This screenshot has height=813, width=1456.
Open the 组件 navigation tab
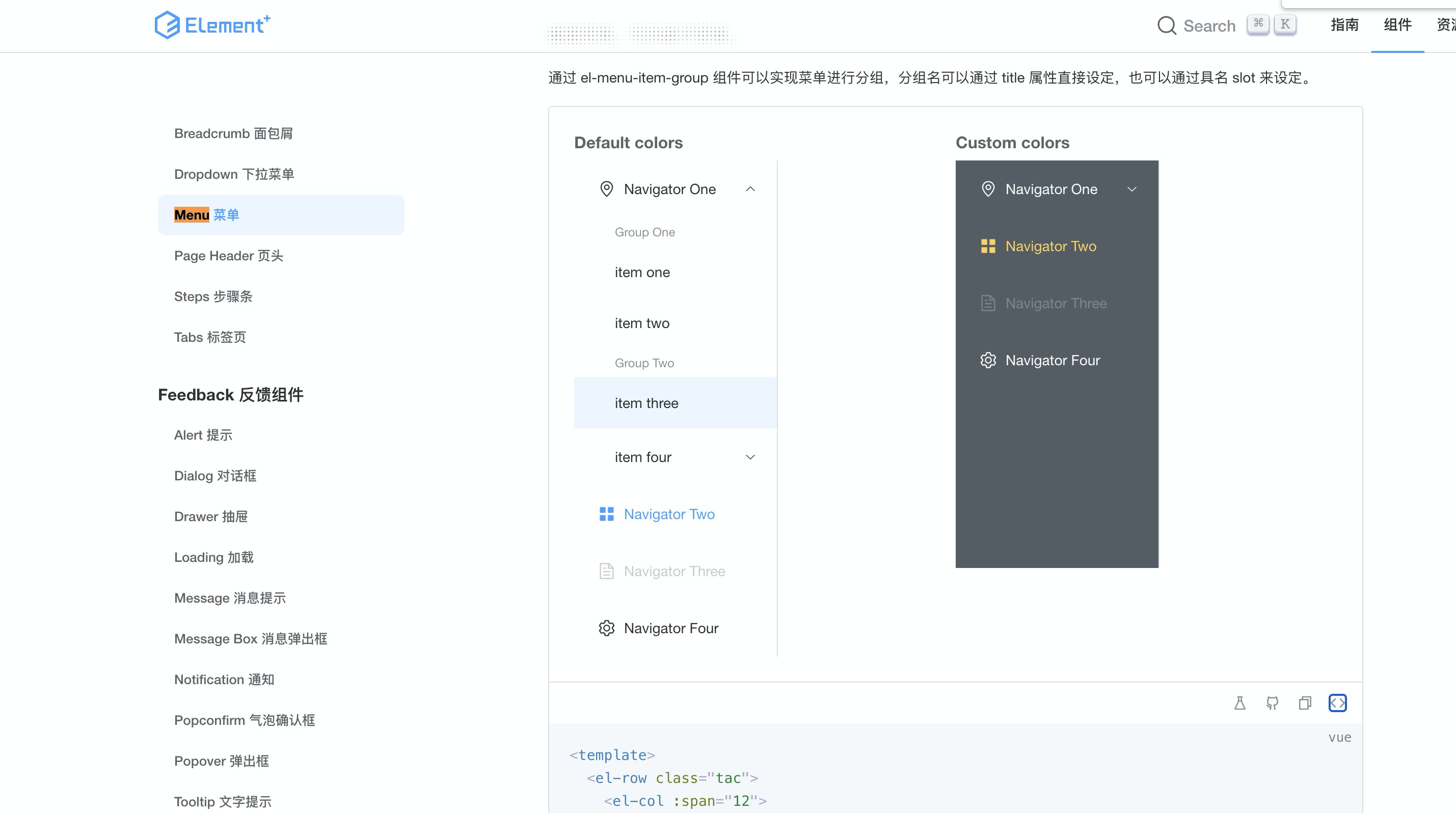point(1397,25)
